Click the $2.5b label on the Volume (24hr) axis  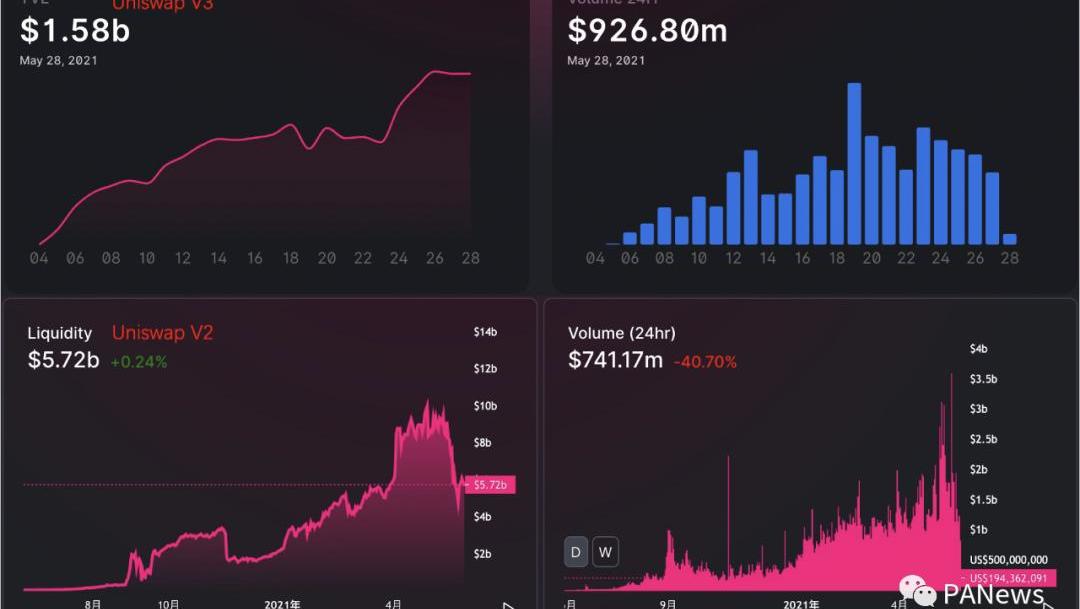984,439
